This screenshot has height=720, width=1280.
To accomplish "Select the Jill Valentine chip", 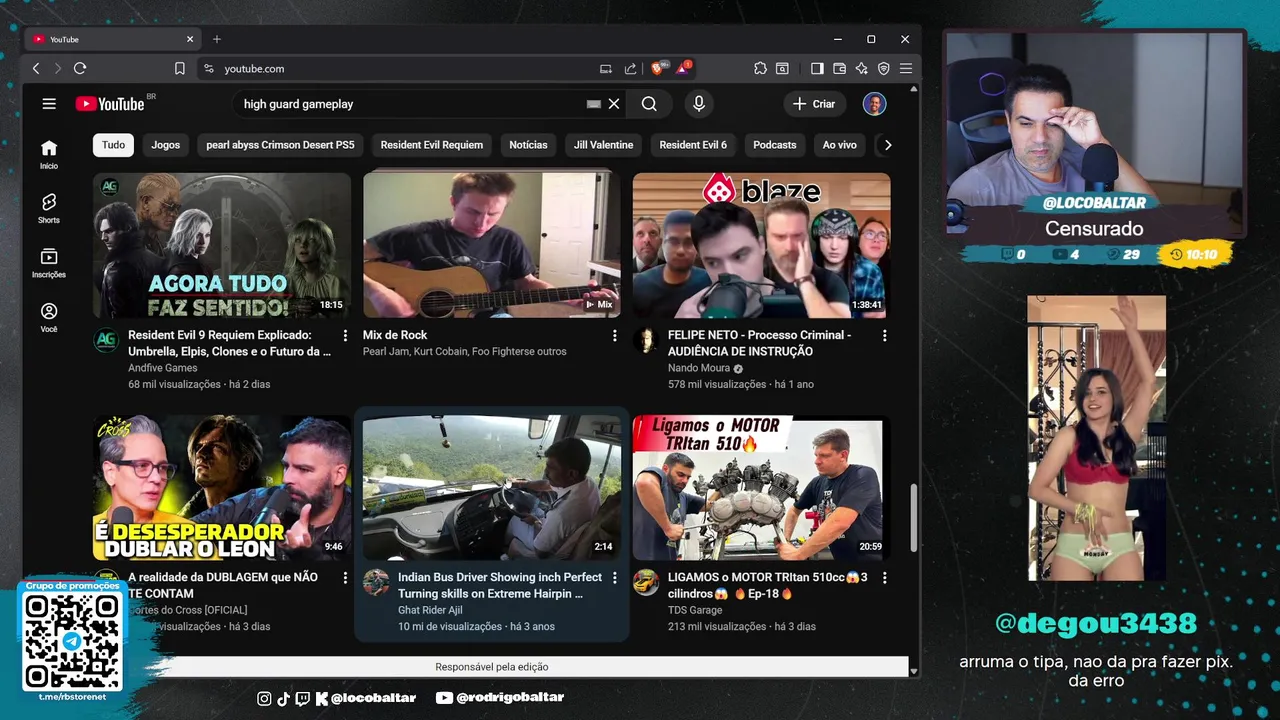I will [604, 145].
